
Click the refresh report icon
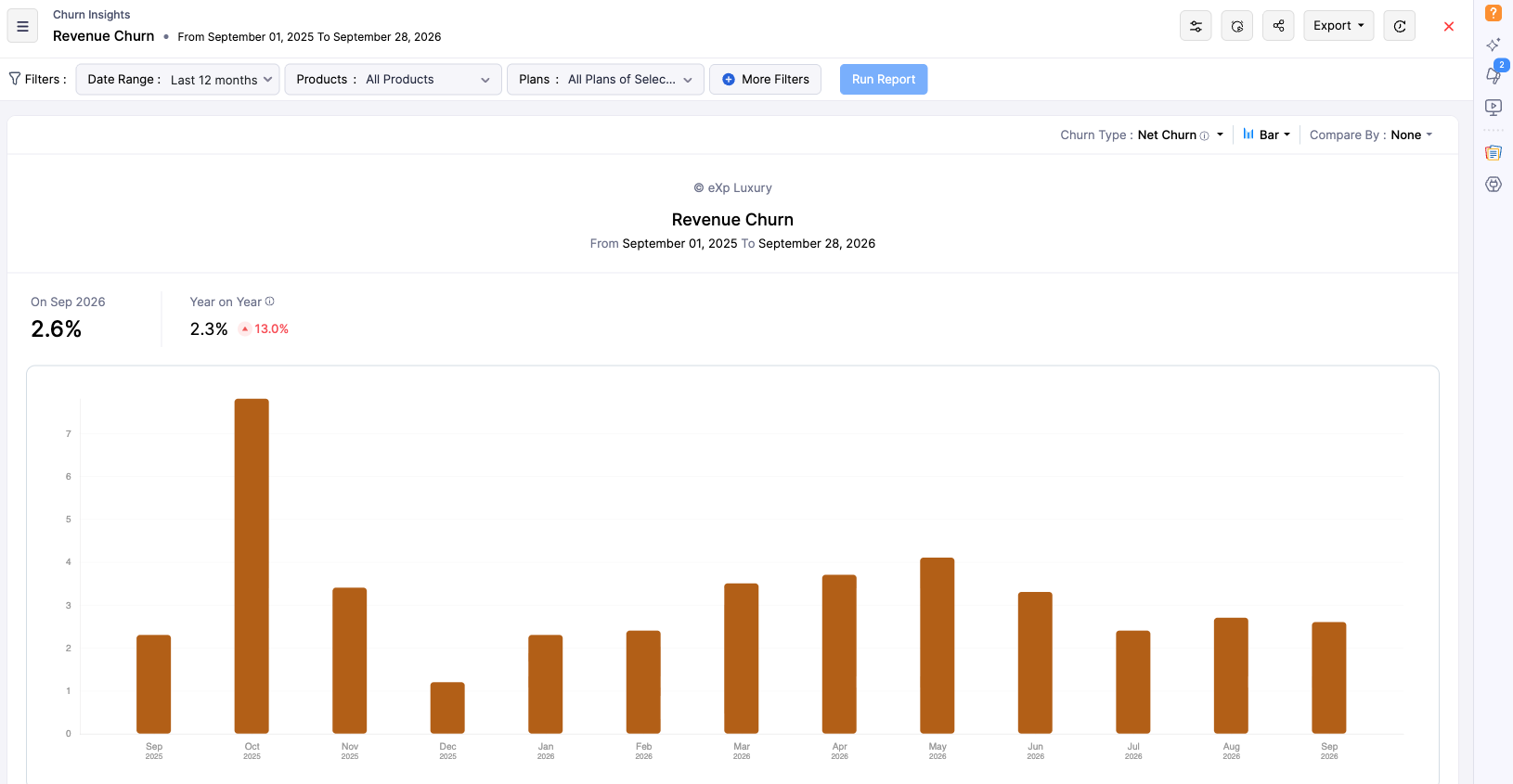1400,26
